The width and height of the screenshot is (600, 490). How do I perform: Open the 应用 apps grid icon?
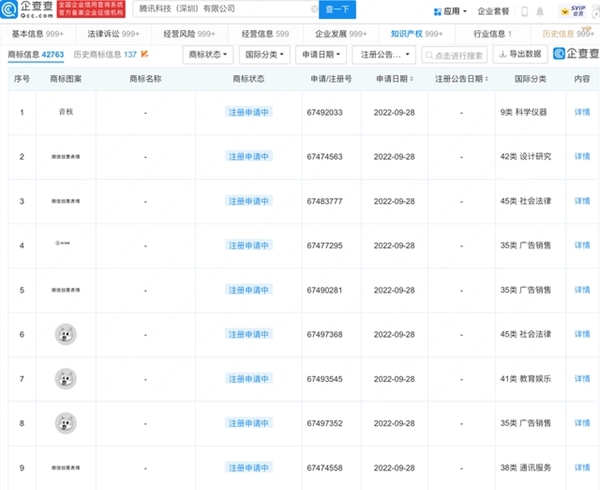coord(437,12)
